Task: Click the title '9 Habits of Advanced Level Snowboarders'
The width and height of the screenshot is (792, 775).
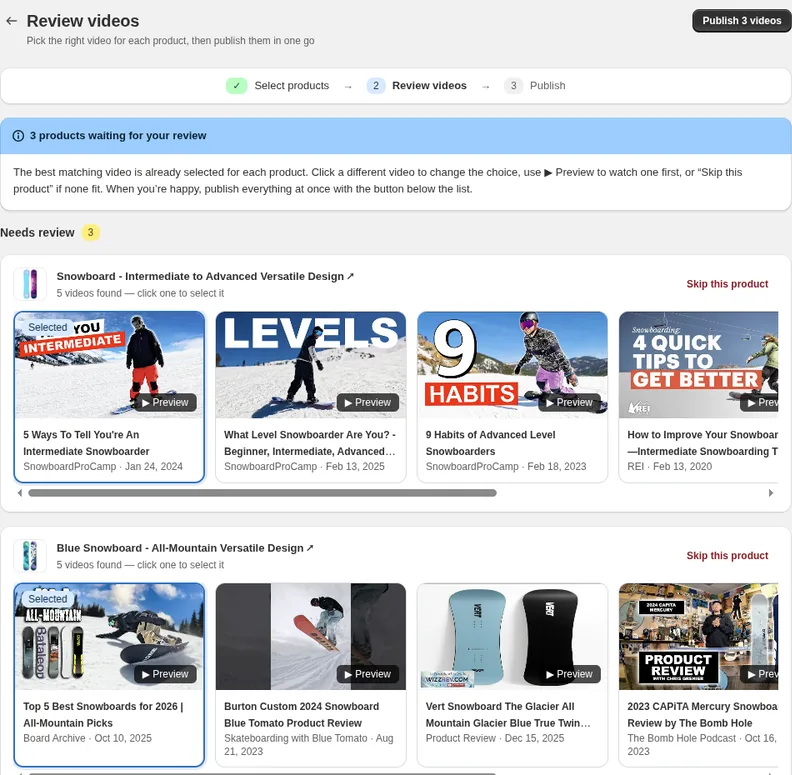Action: tap(490, 443)
